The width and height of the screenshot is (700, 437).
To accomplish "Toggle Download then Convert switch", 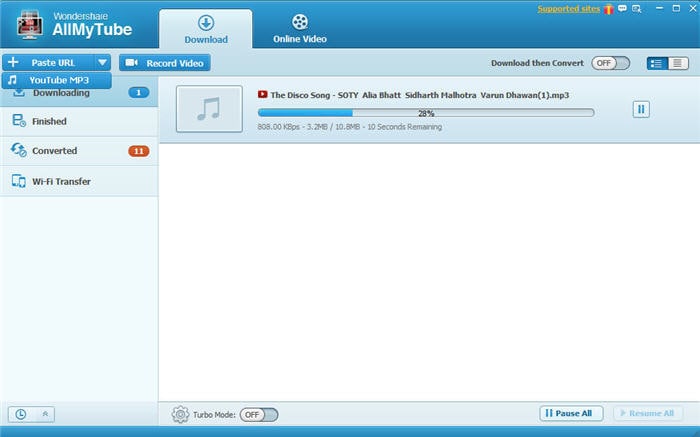I will coord(610,63).
